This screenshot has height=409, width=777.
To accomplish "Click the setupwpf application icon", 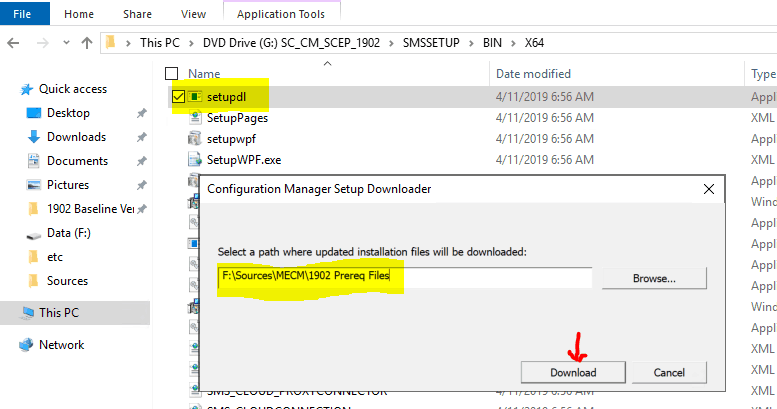I will click(x=195, y=138).
